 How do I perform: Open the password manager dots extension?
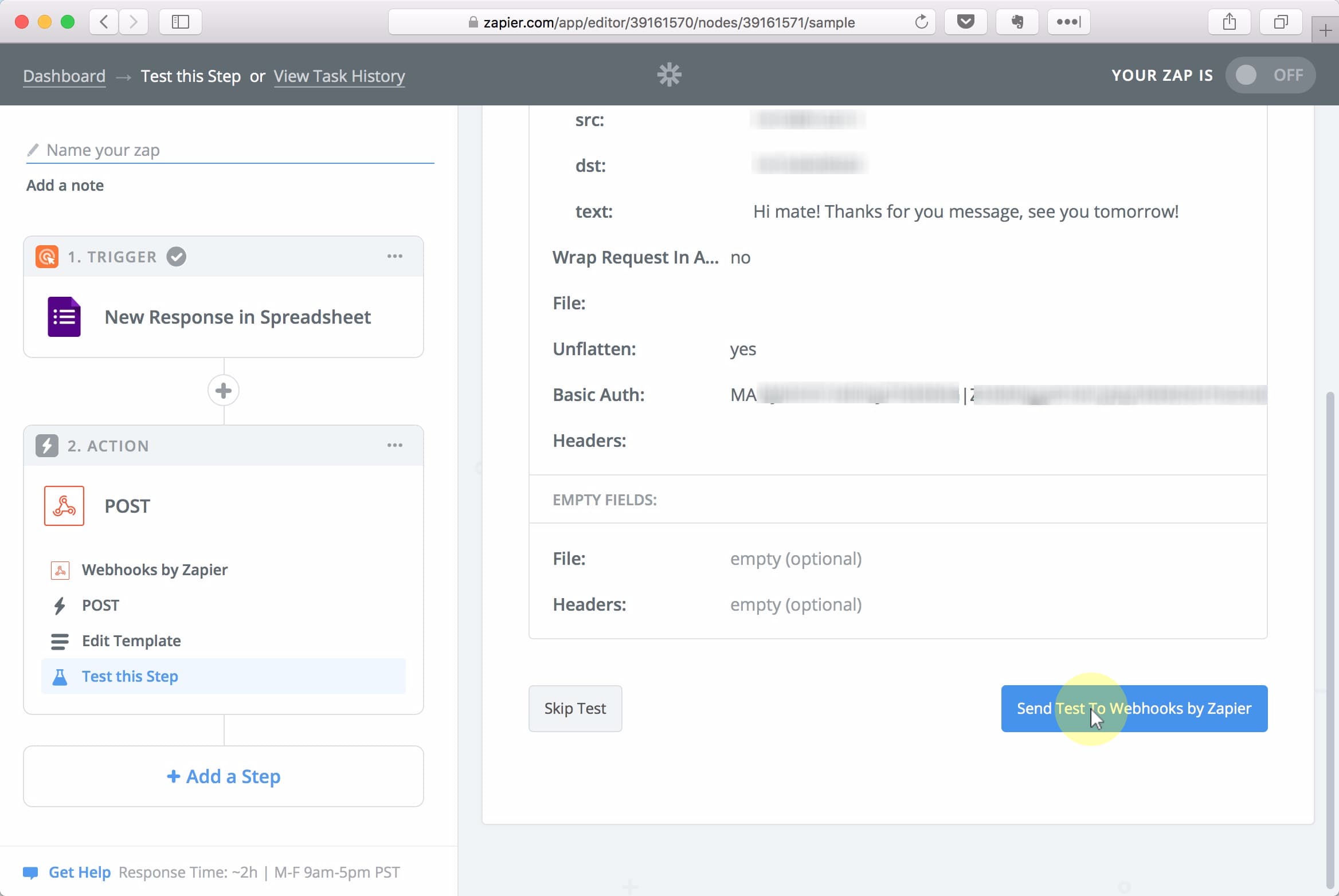click(x=1069, y=22)
